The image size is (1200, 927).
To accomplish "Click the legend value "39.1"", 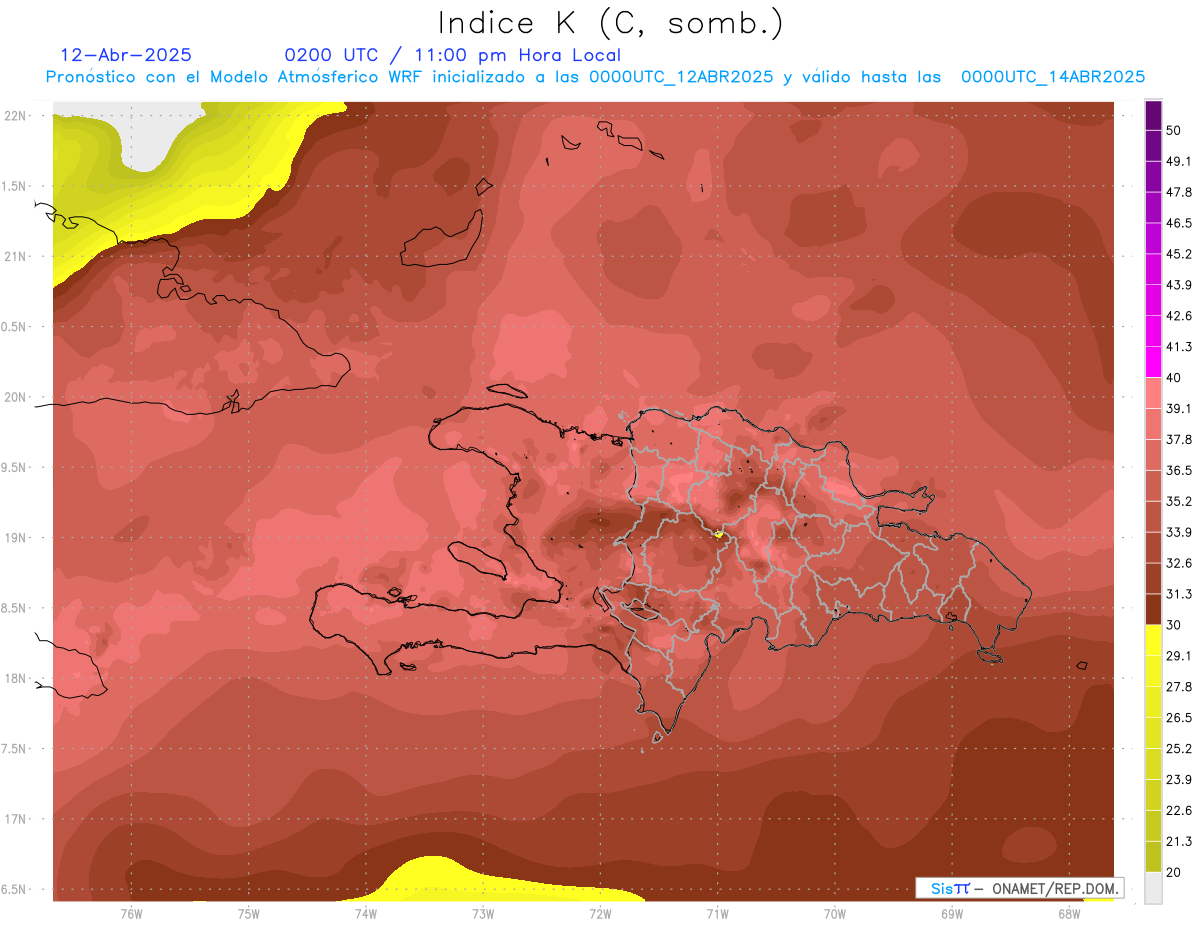I will 1179,409.
